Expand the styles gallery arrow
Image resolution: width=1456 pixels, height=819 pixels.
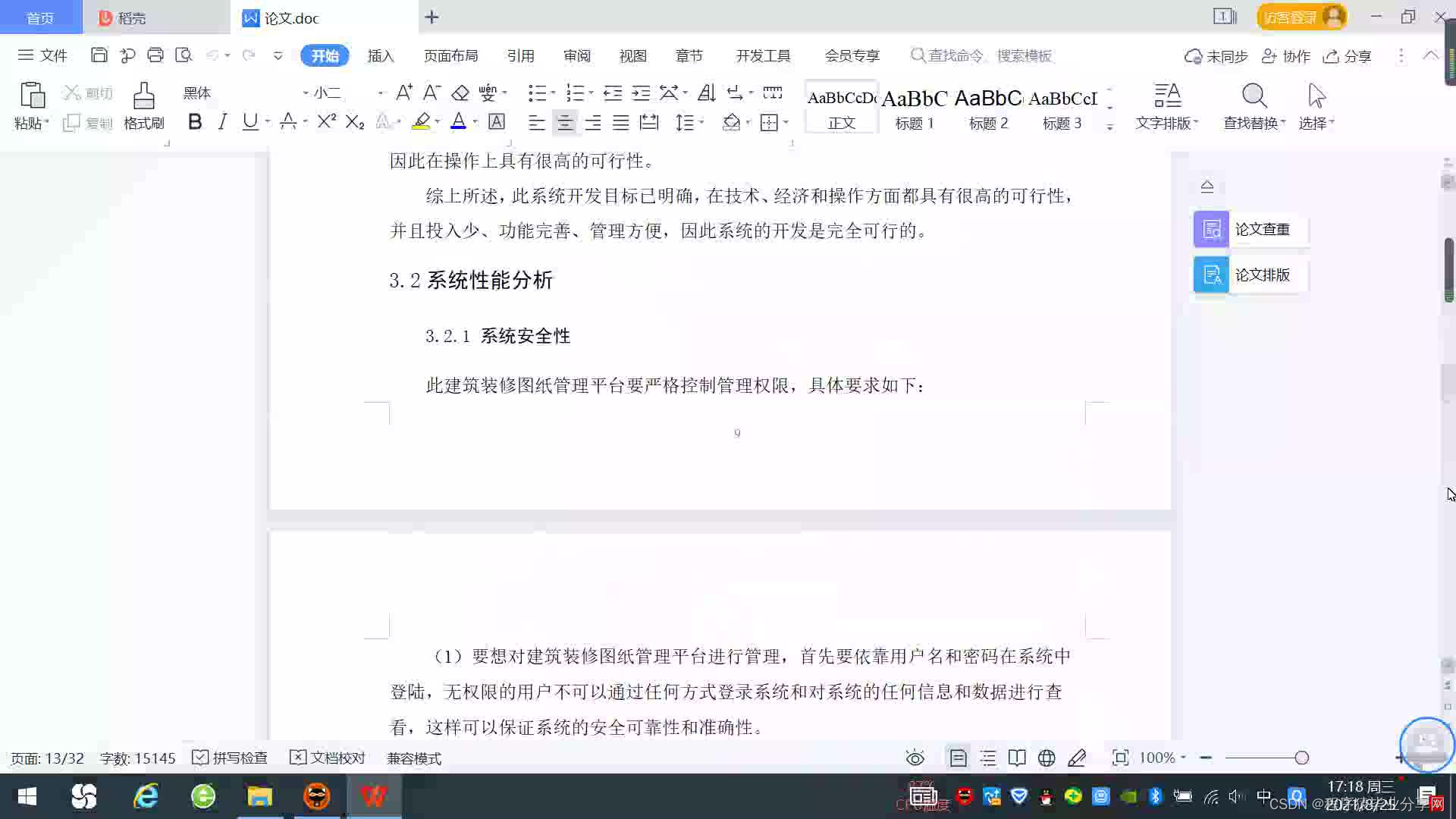(1110, 127)
